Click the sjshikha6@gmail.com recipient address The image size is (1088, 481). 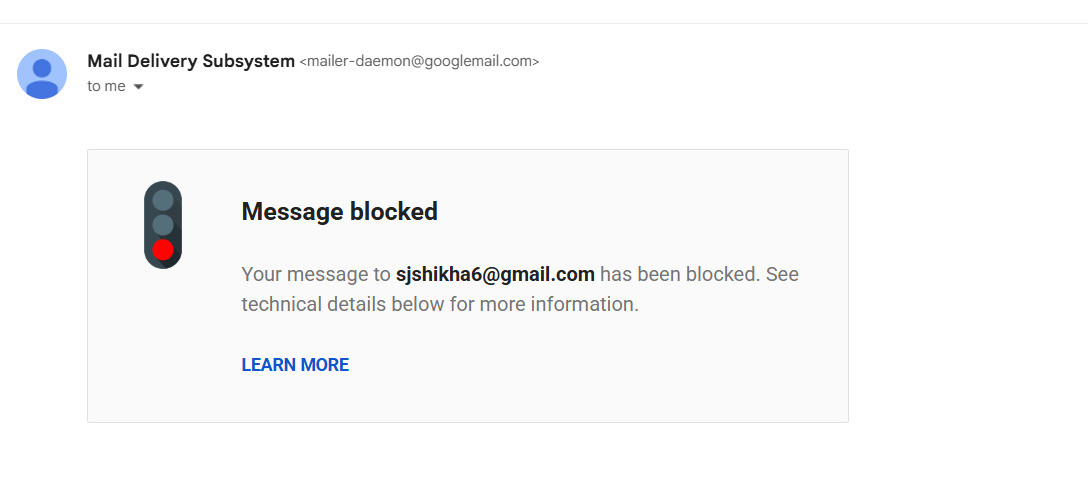coord(495,274)
